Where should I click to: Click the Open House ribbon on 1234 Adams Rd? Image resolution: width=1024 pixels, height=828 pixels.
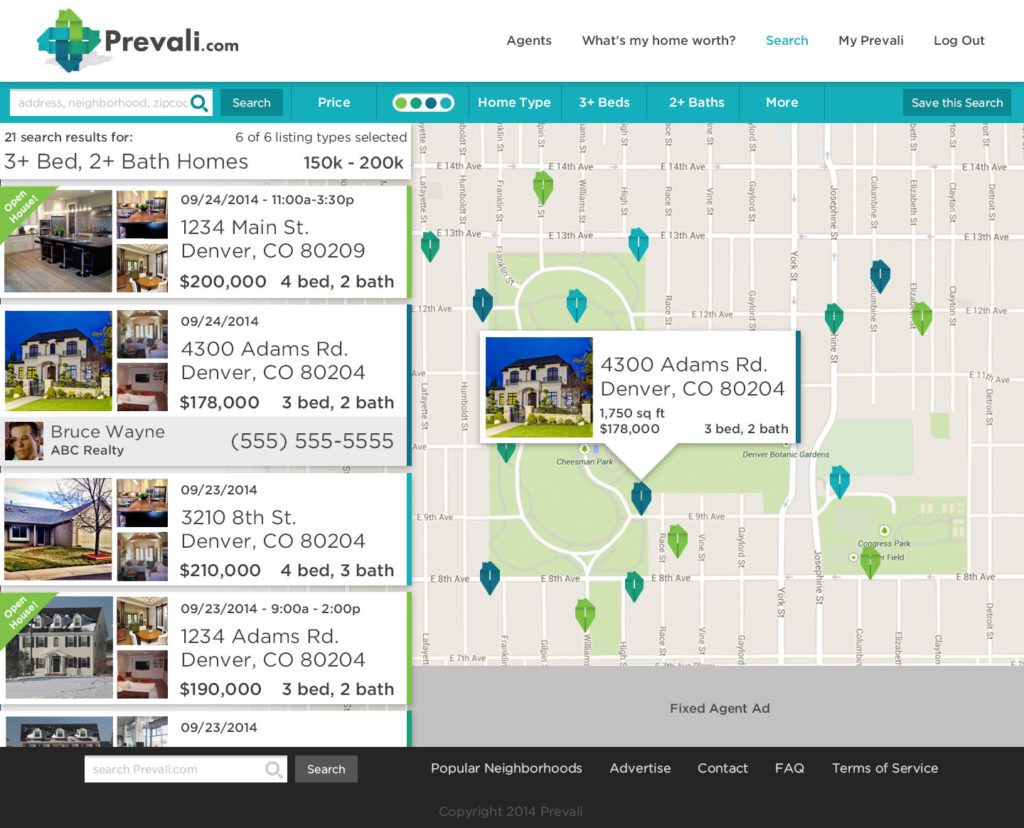coord(23,615)
